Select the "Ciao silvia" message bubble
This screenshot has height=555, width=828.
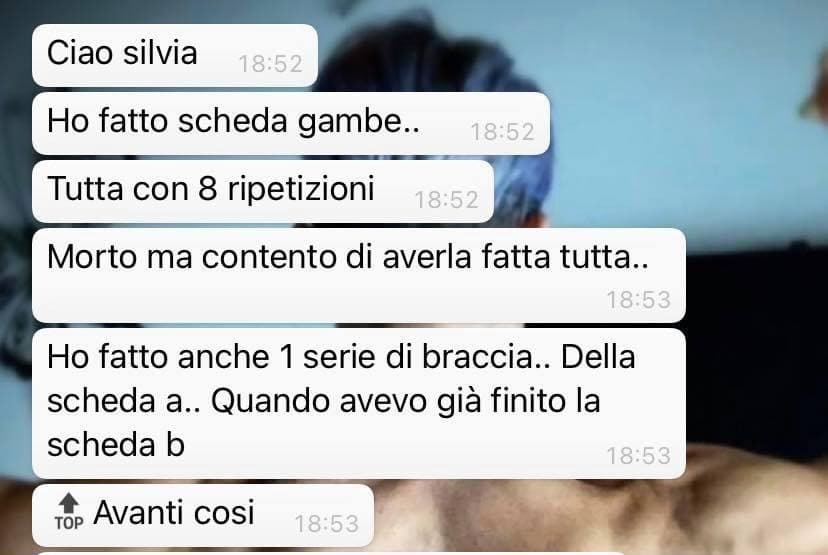coord(175,55)
